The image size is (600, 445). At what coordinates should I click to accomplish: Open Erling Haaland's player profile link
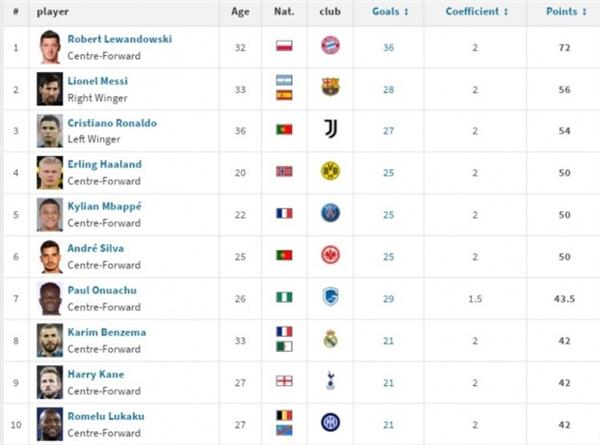(x=104, y=164)
